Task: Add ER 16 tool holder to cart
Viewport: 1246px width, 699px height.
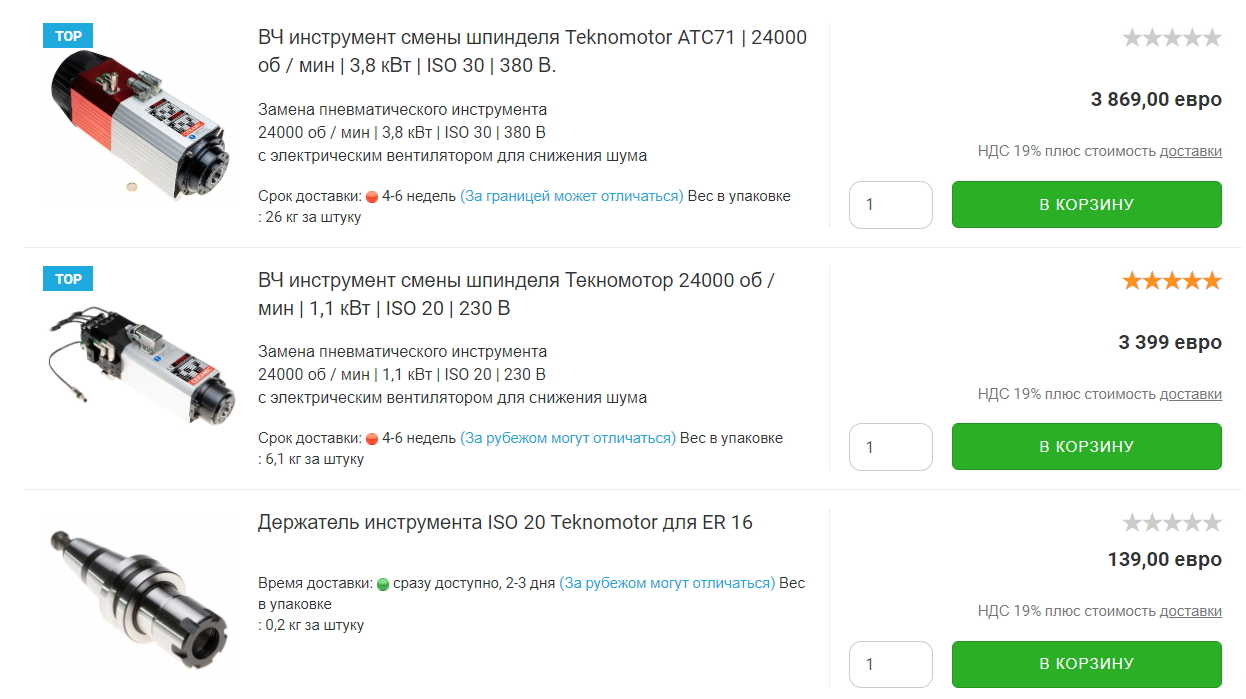Action: (x=1086, y=664)
